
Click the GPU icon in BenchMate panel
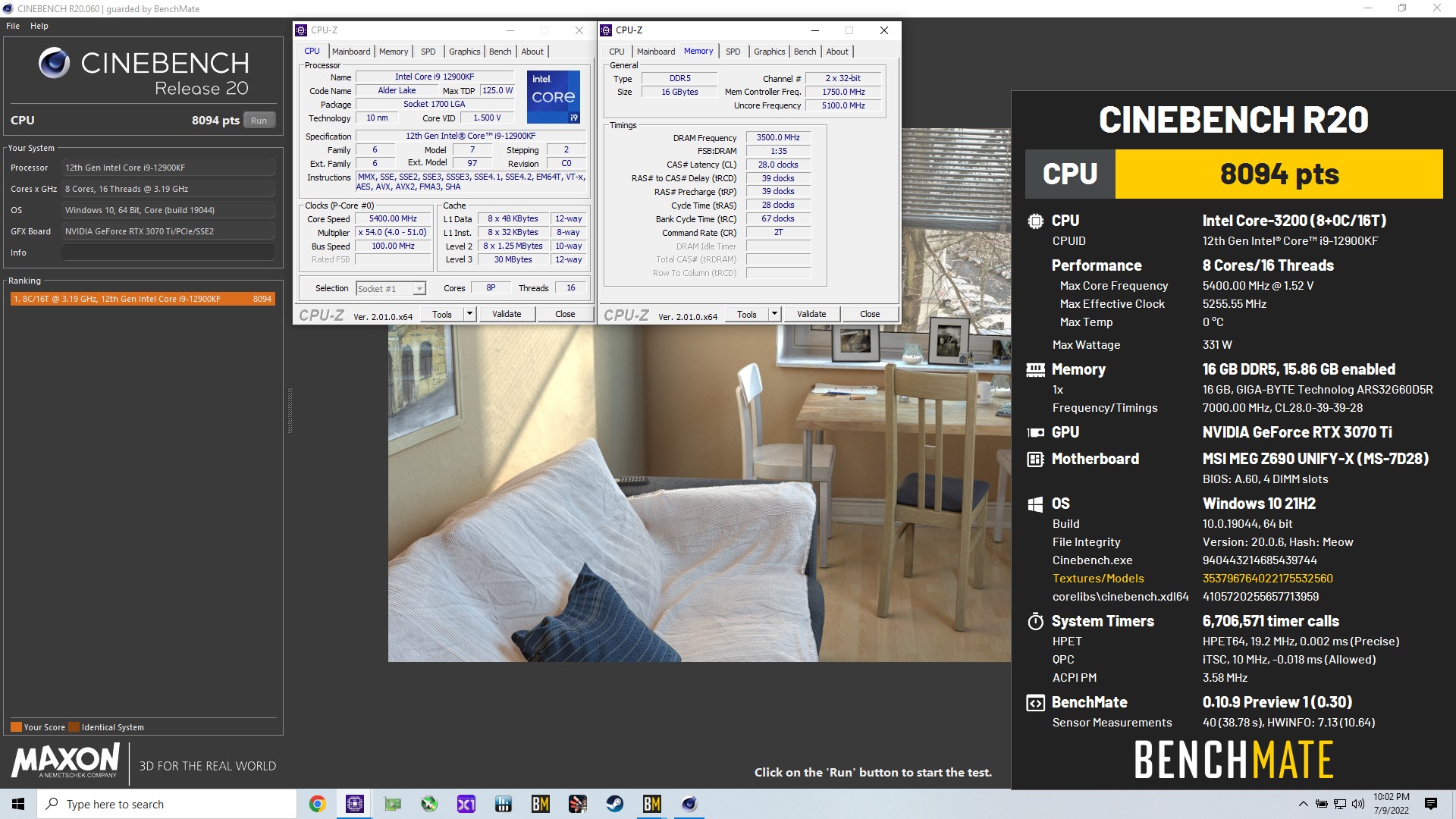[1035, 432]
